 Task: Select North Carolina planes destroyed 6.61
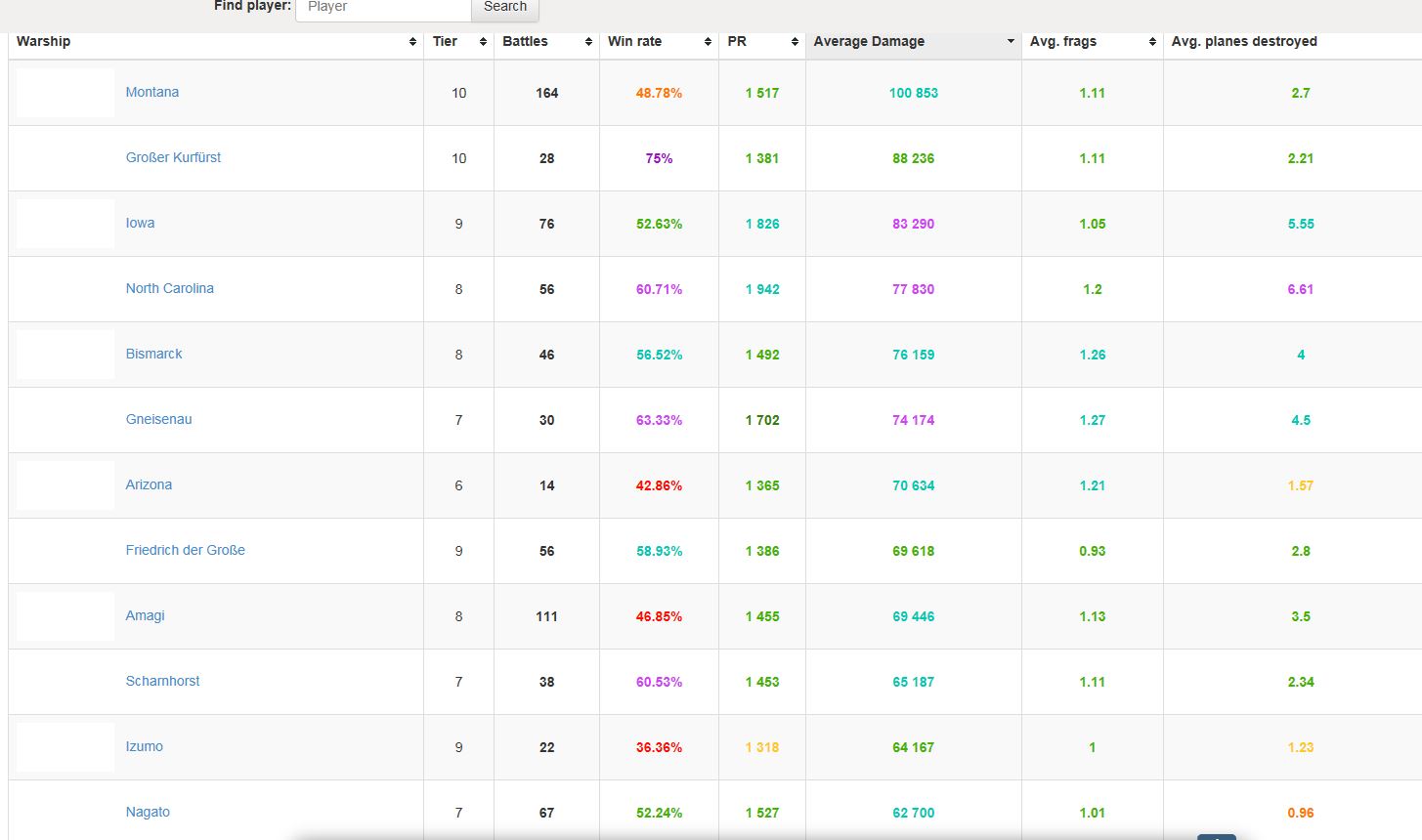pyautogui.click(x=1300, y=289)
